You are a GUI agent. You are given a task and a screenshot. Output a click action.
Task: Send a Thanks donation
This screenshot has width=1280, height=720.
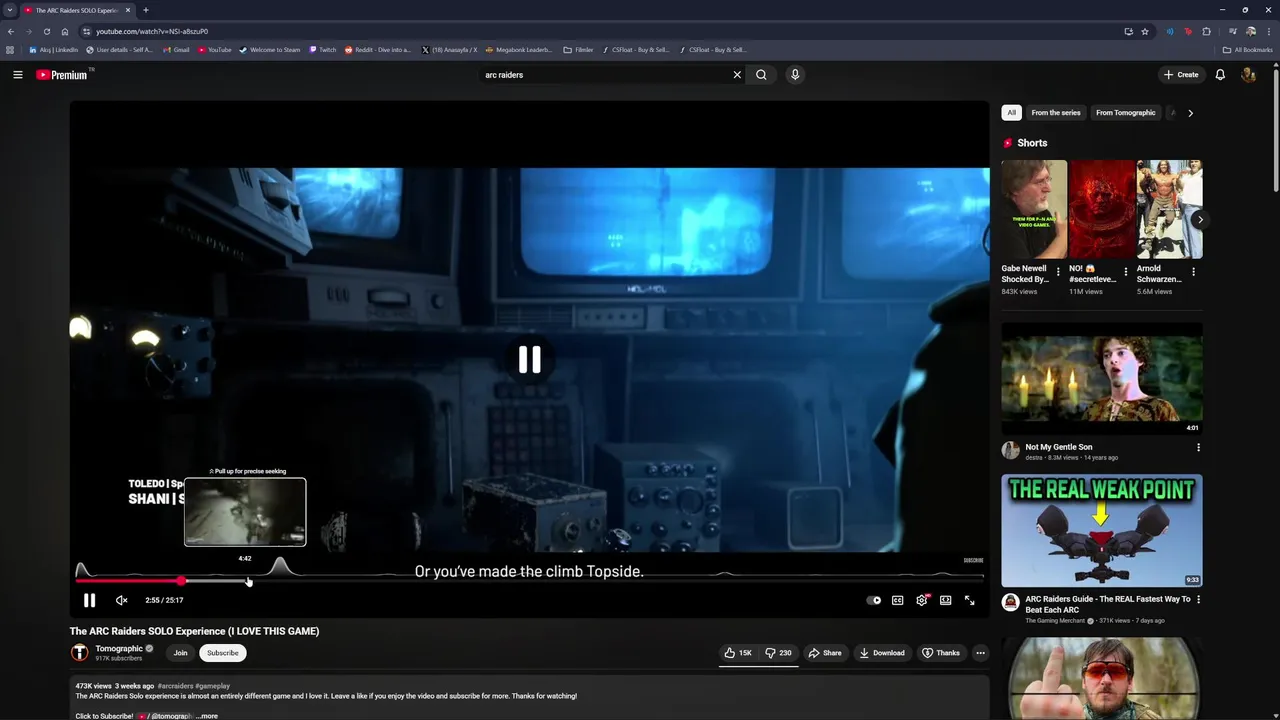point(940,653)
